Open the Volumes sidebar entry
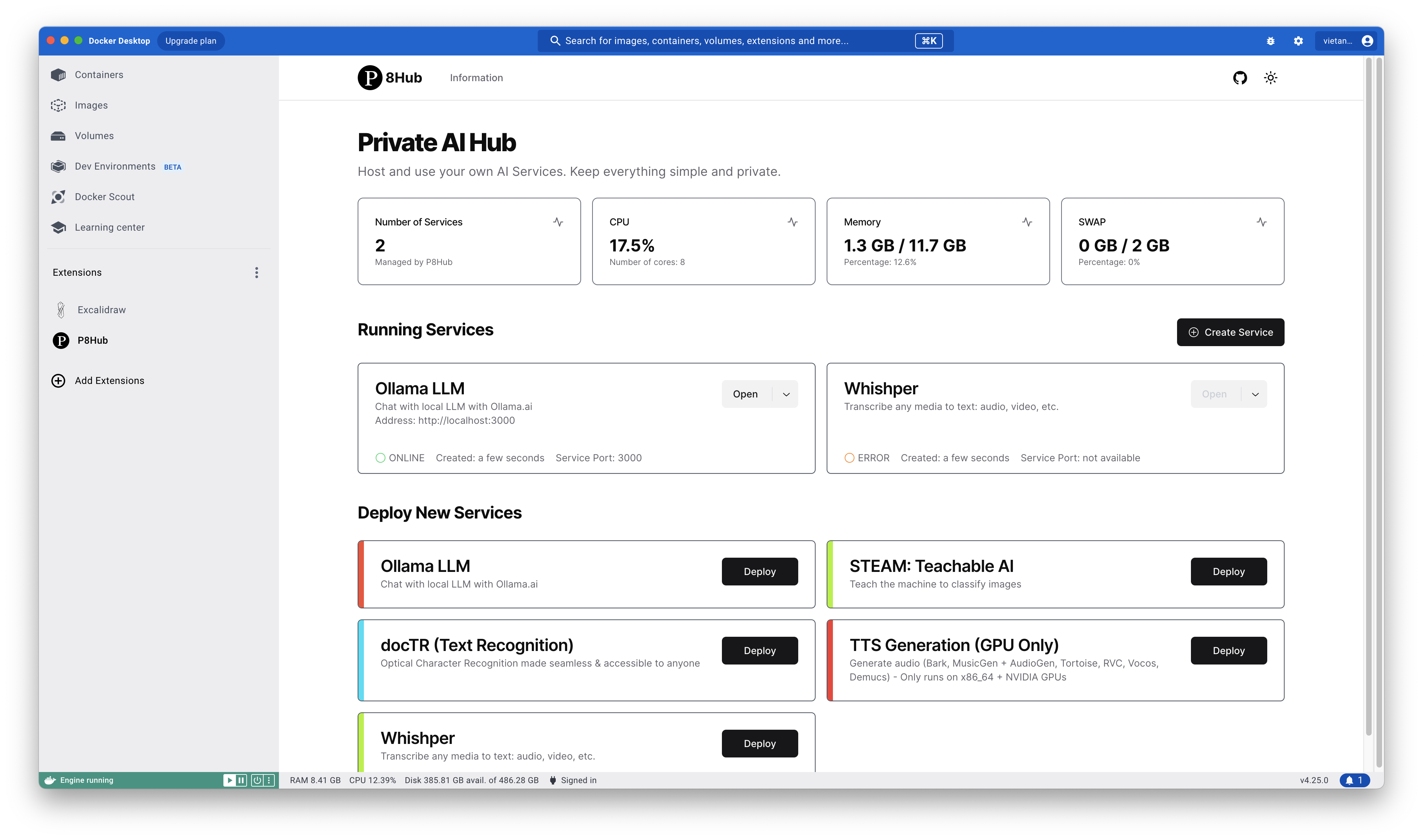1423x840 pixels. coord(94,136)
